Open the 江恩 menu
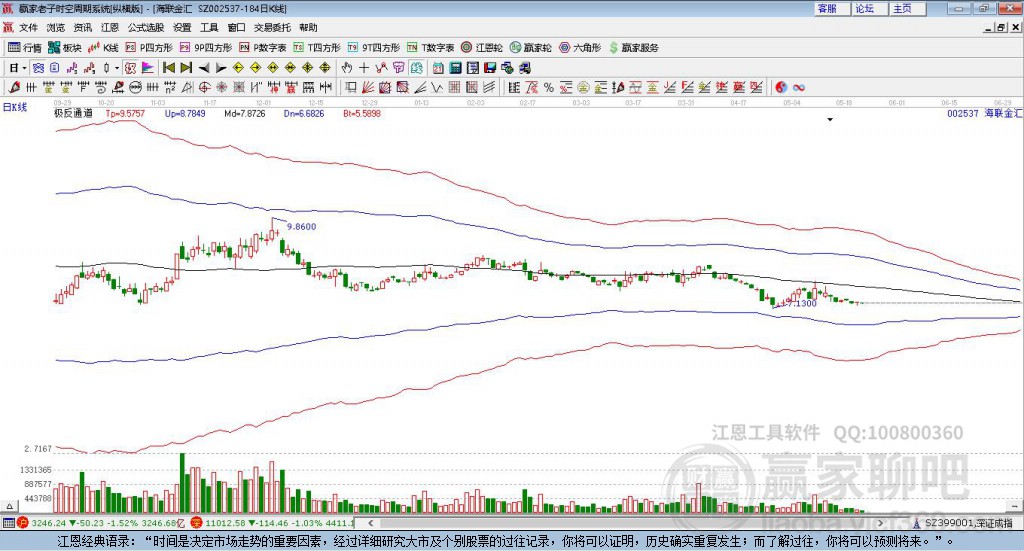 (x=110, y=27)
